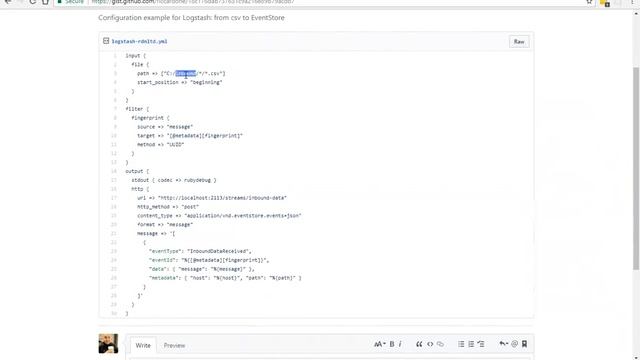Viewport: 640px width, 360px height.
Task: Switch to the Write tab
Action: pyautogui.click(x=143, y=345)
